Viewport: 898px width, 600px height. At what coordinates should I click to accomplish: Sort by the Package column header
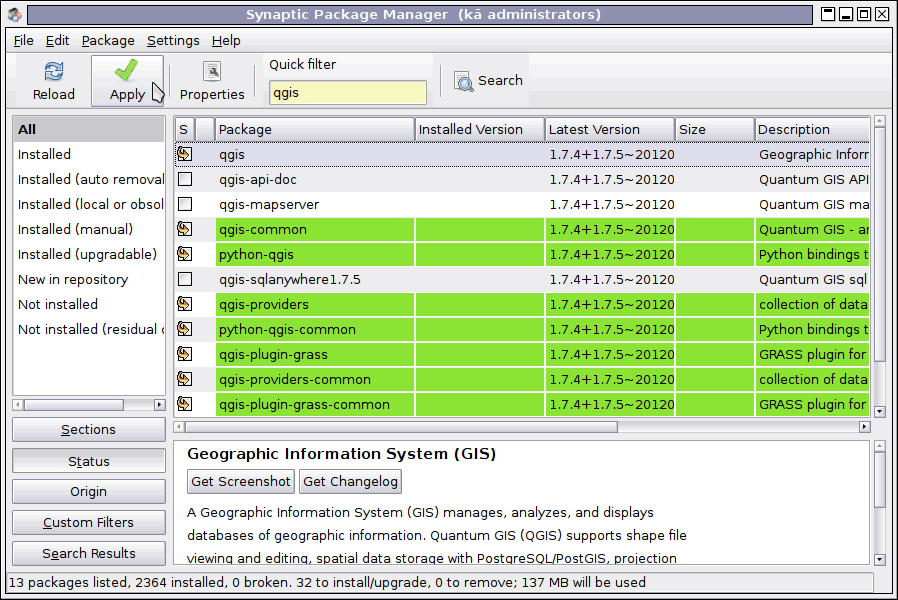pos(315,129)
